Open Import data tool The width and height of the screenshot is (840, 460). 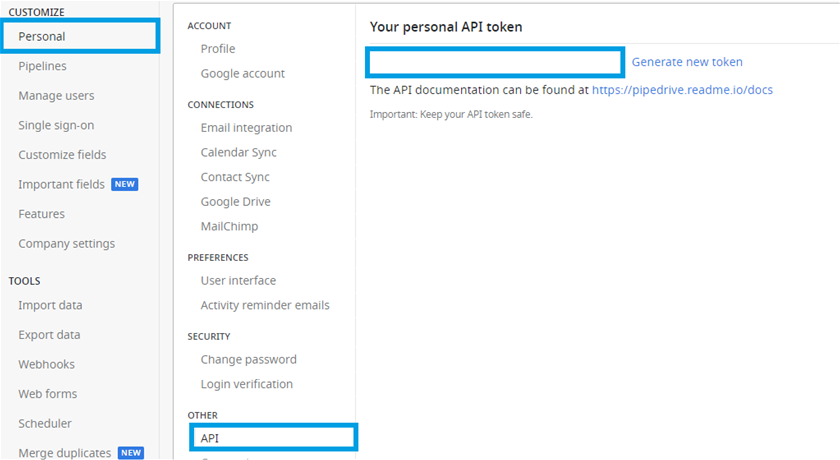pos(50,306)
